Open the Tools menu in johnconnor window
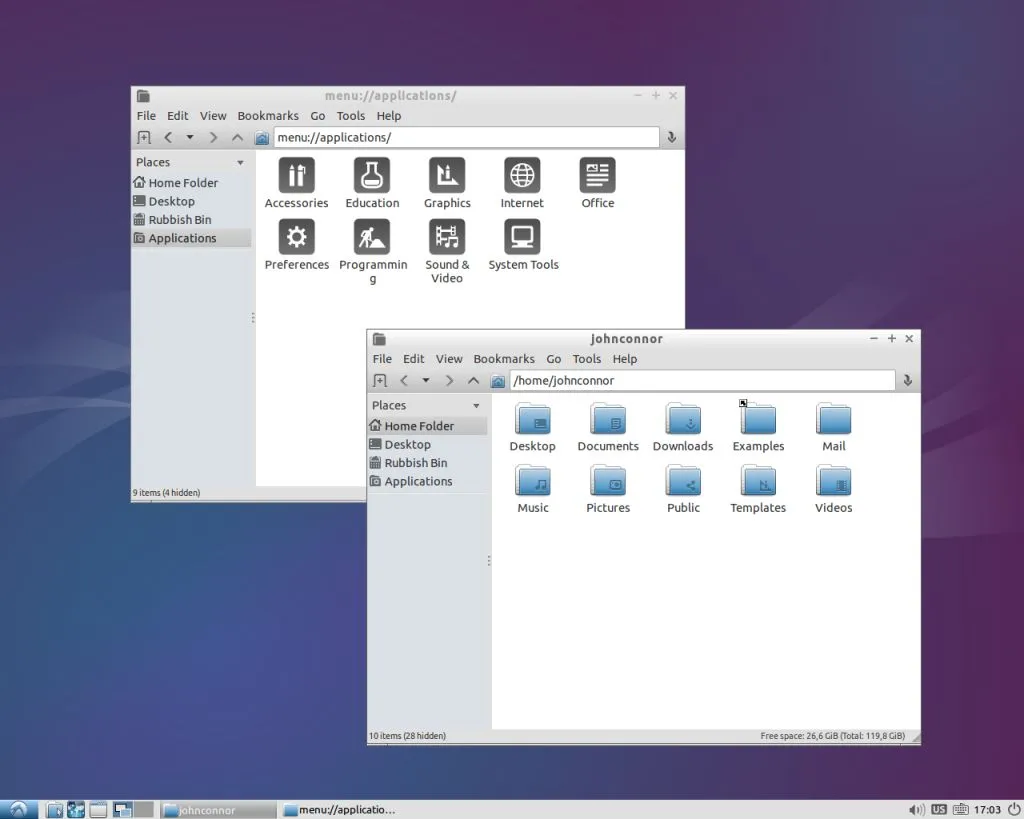The height and width of the screenshot is (819, 1024). click(586, 358)
